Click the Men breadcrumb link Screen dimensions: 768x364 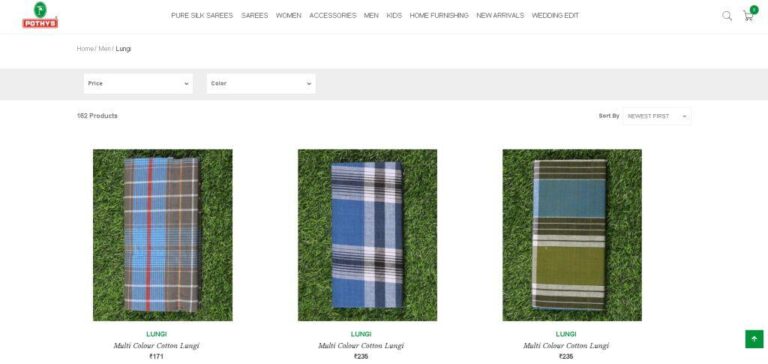(x=104, y=49)
